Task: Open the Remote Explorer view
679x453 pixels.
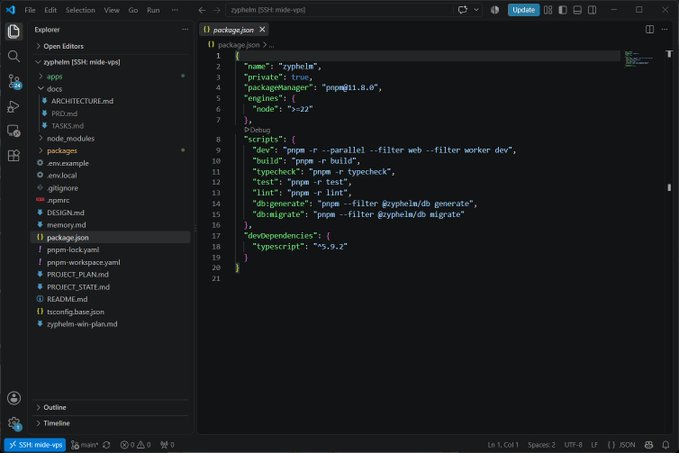Action: [13, 131]
